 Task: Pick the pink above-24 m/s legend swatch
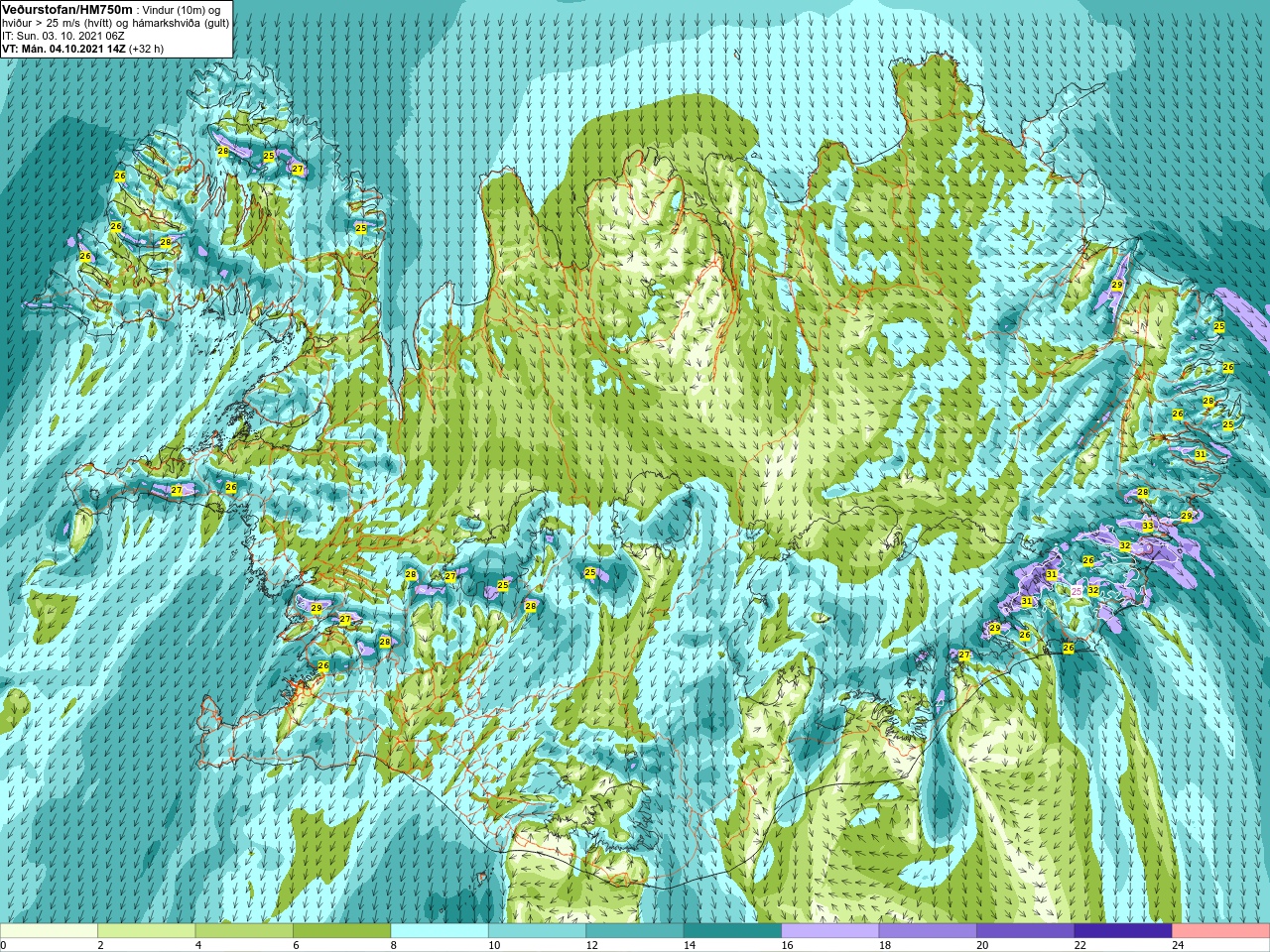tap(1220, 931)
